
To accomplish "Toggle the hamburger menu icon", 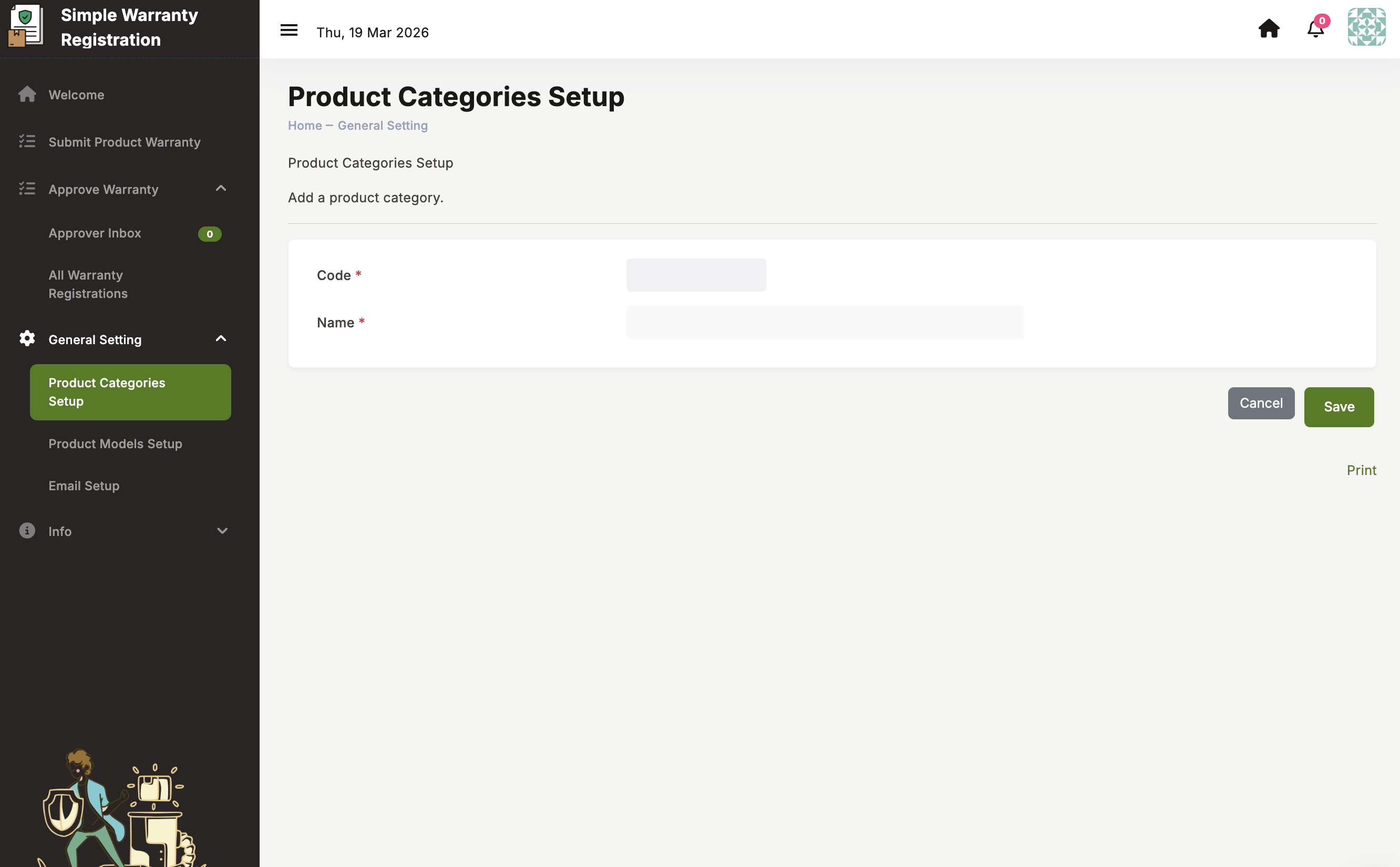I will click(x=289, y=30).
